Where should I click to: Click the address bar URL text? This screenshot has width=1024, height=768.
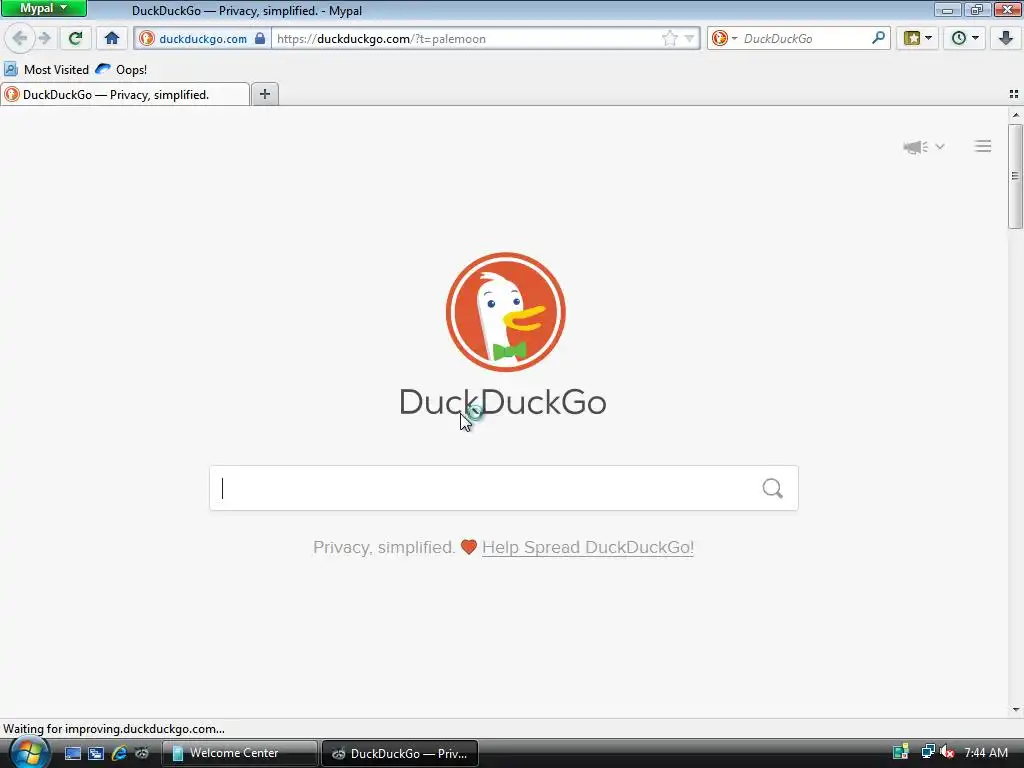[x=381, y=39]
